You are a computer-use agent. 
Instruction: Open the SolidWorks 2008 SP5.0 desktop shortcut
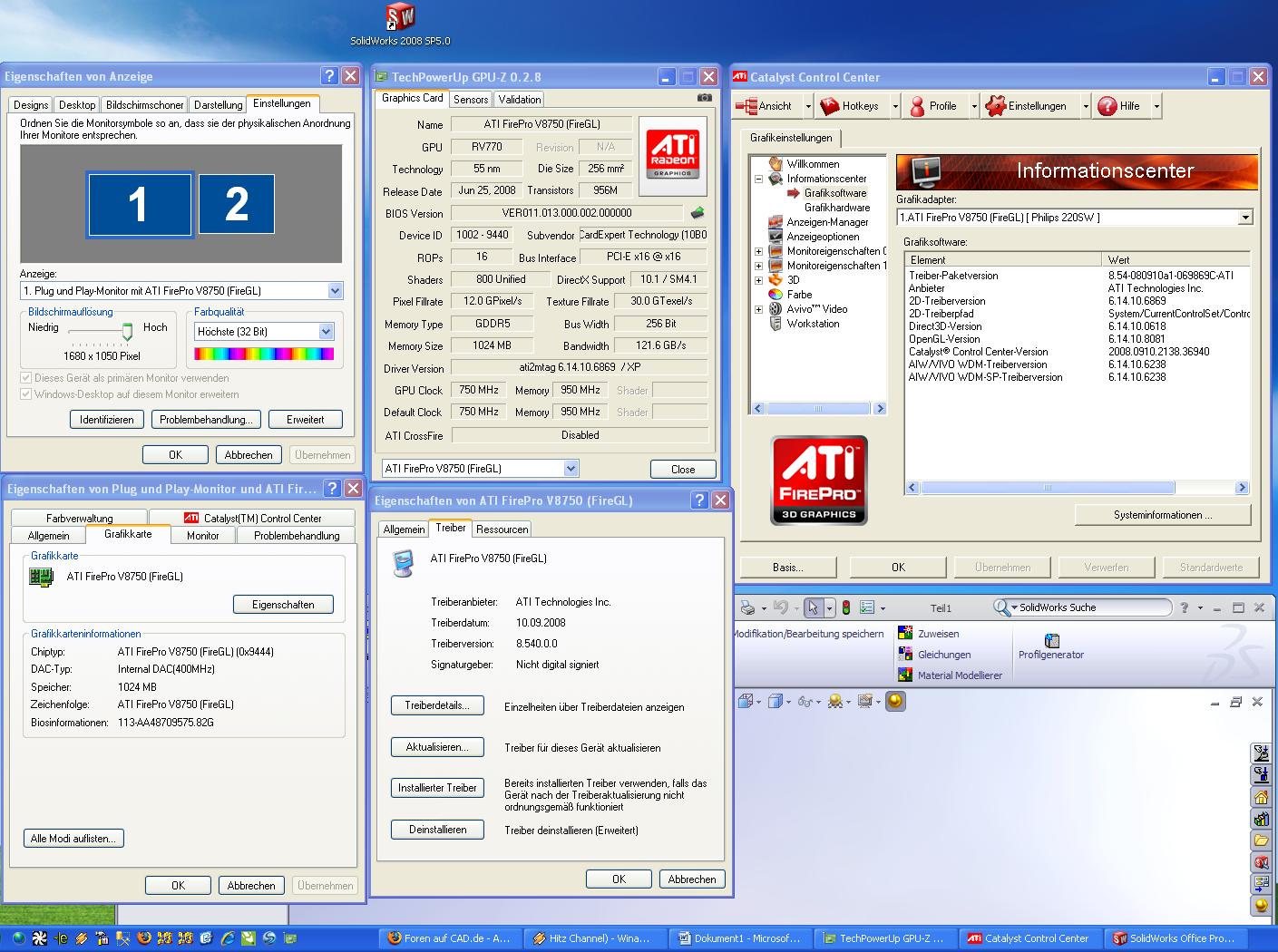[400, 24]
